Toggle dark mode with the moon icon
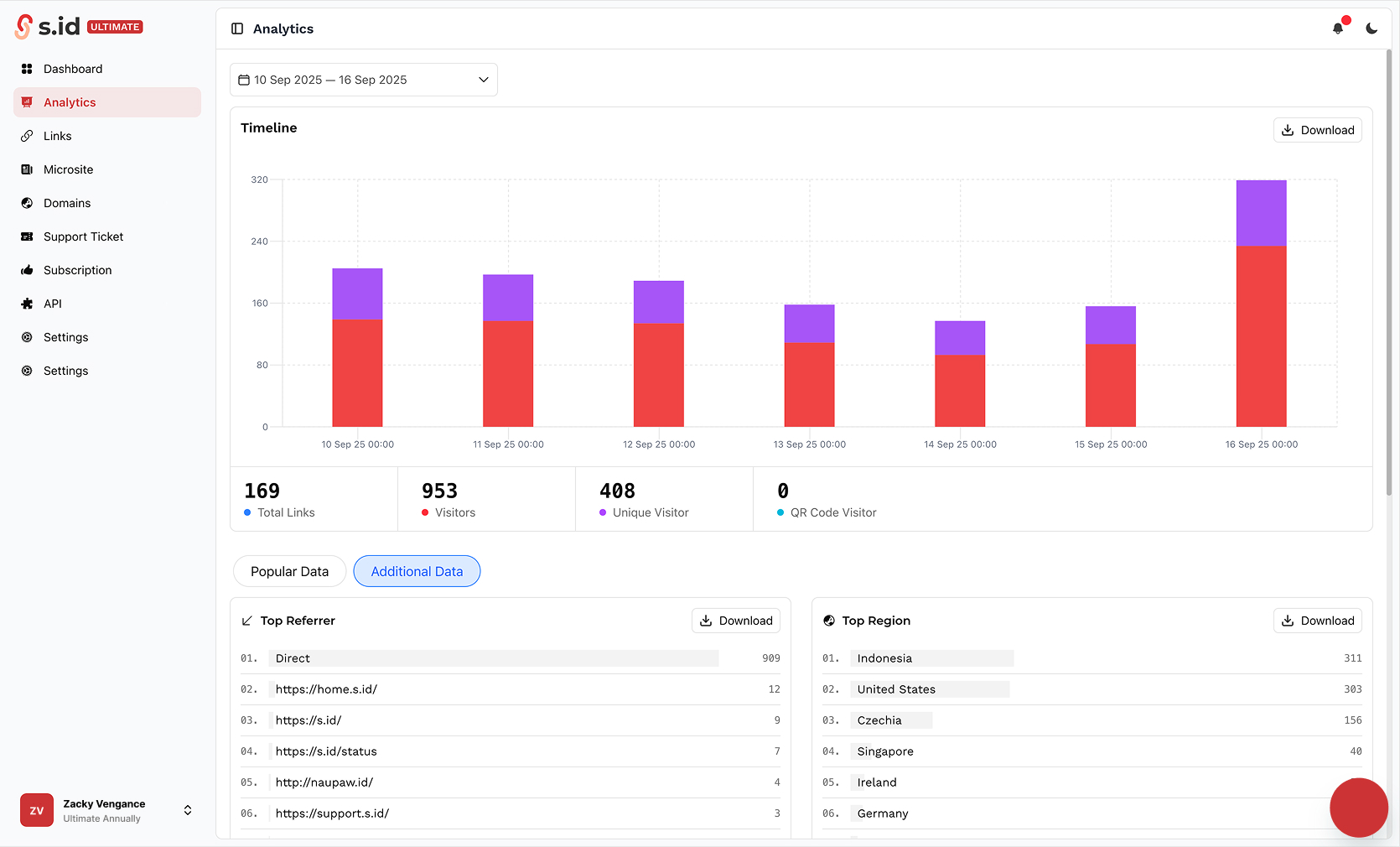The width and height of the screenshot is (1400, 847). tap(1371, 28)
